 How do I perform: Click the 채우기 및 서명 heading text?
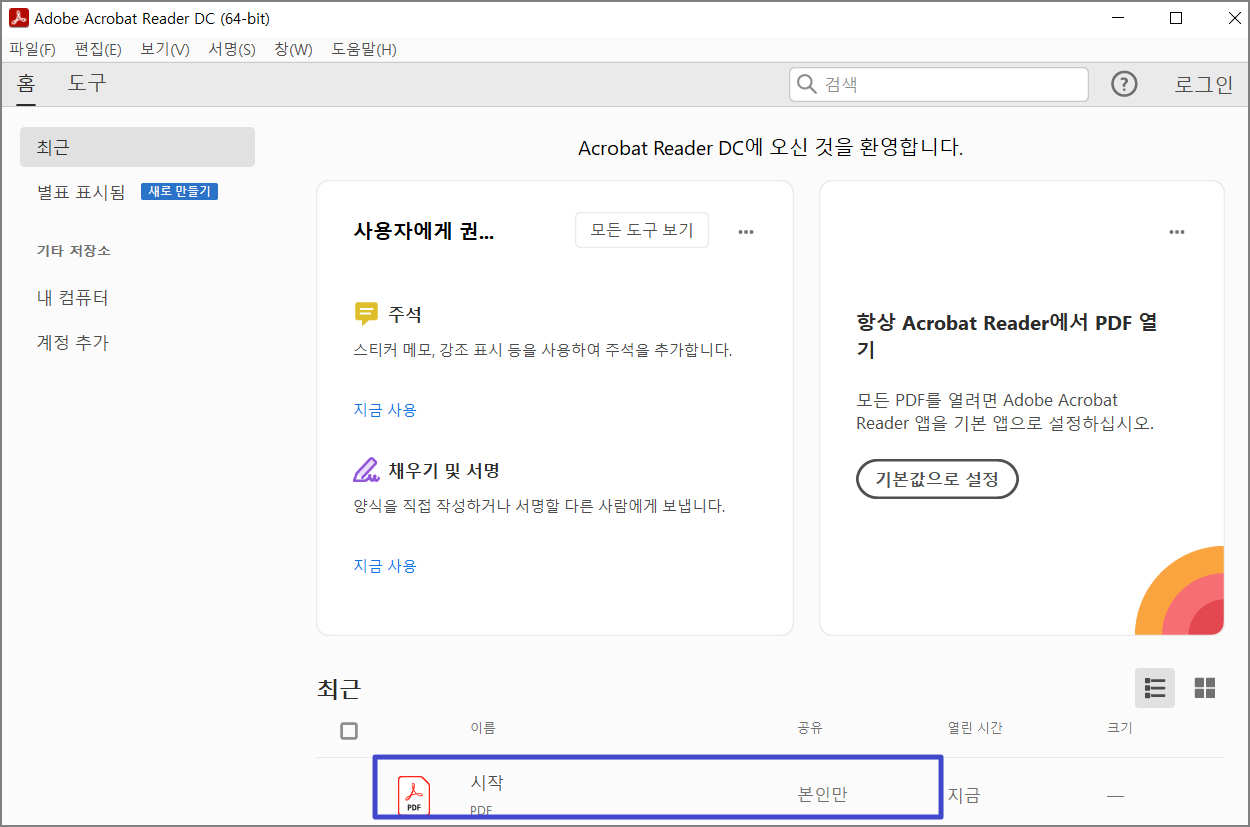pos(444,470)
